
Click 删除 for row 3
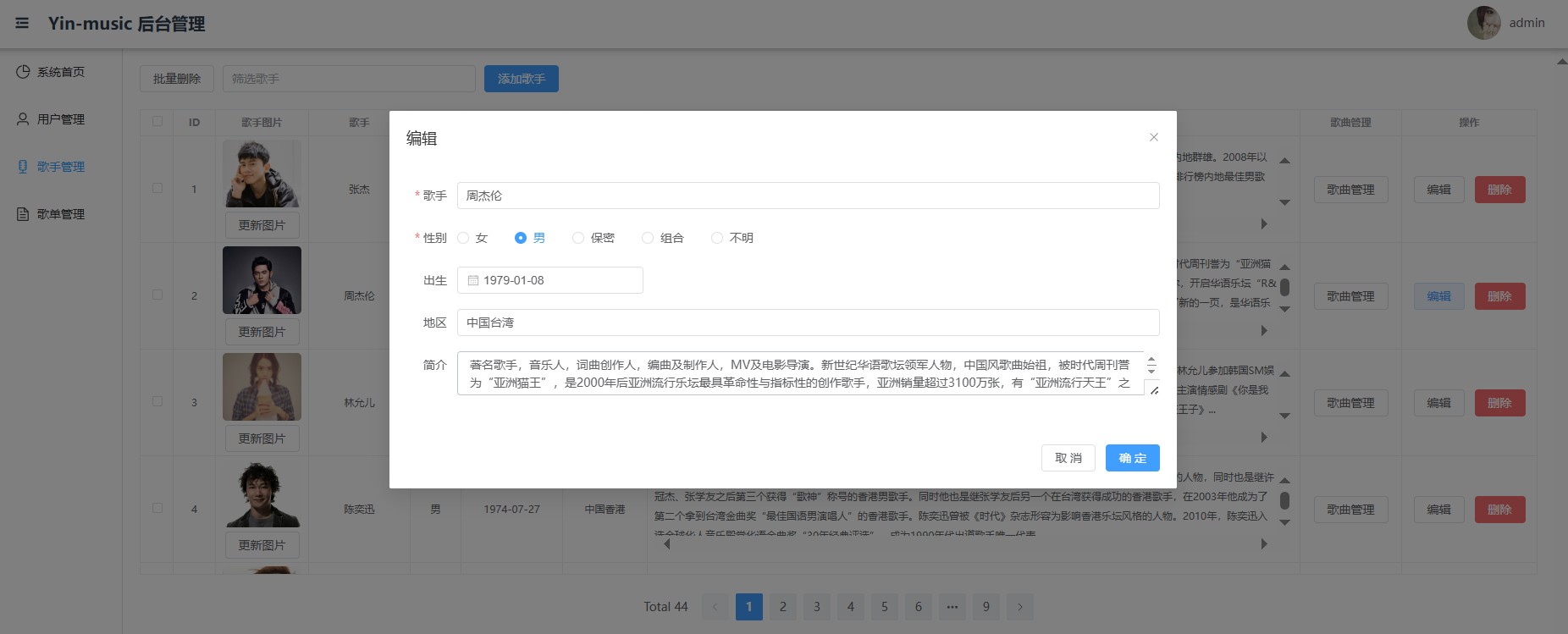(1500, 403)
